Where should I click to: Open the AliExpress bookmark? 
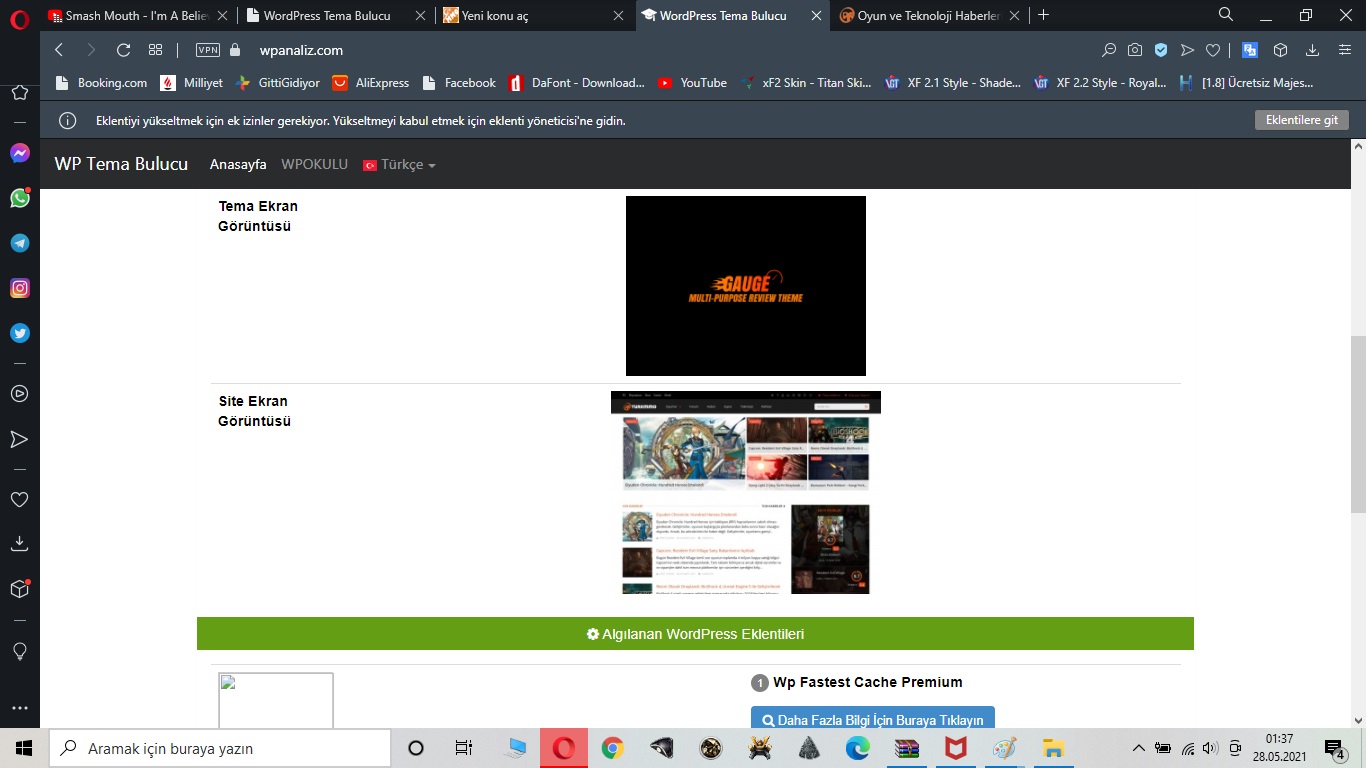371,83
